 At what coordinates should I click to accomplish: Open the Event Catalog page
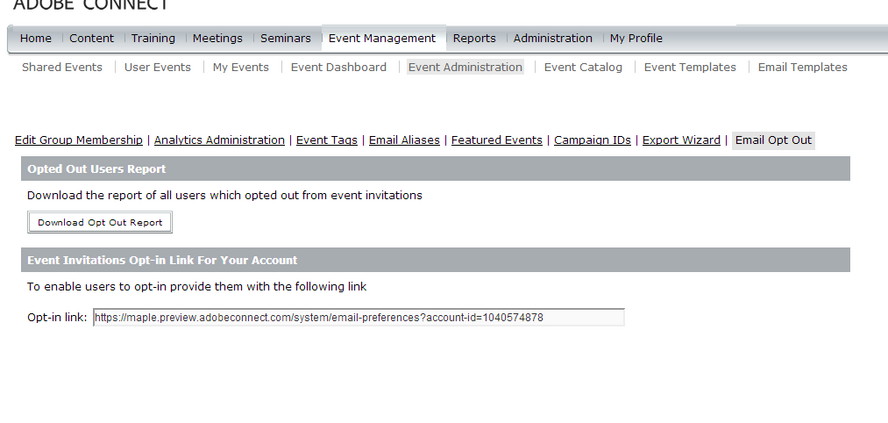point(583,67)
